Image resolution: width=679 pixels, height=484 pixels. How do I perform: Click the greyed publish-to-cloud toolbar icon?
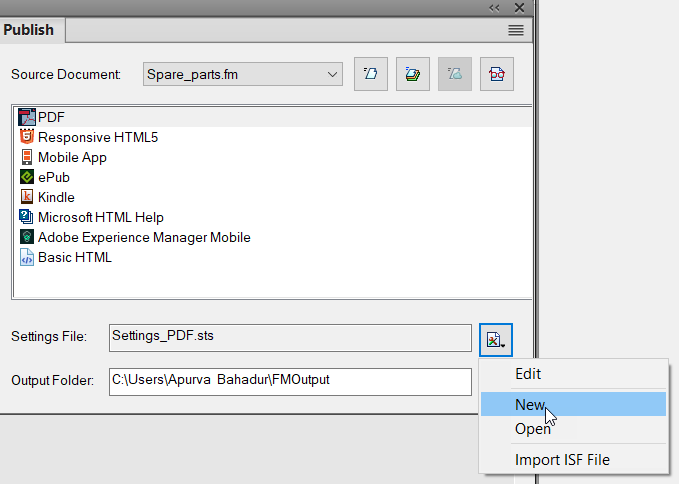coord(455,74)
